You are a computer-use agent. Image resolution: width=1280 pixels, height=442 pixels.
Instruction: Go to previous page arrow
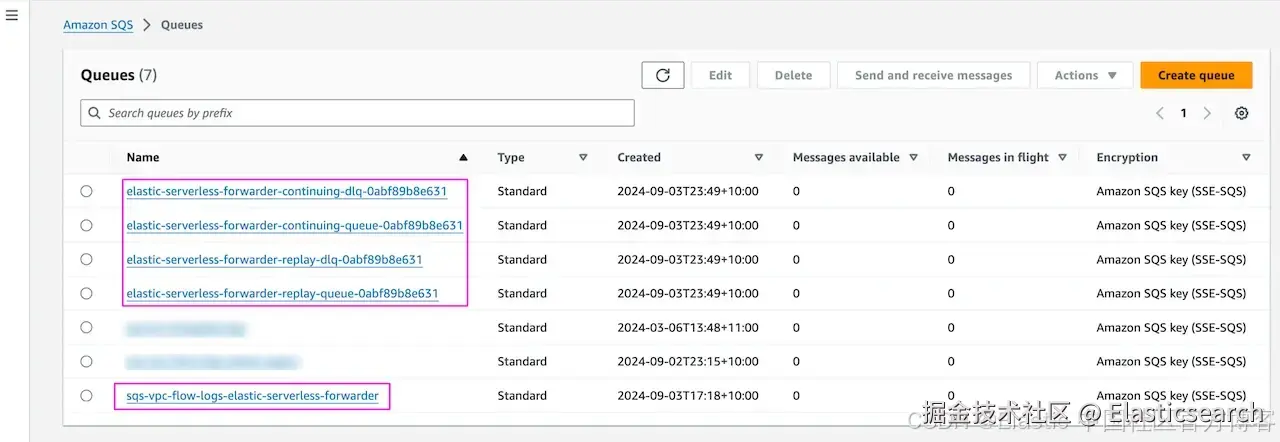(1160, 113)
